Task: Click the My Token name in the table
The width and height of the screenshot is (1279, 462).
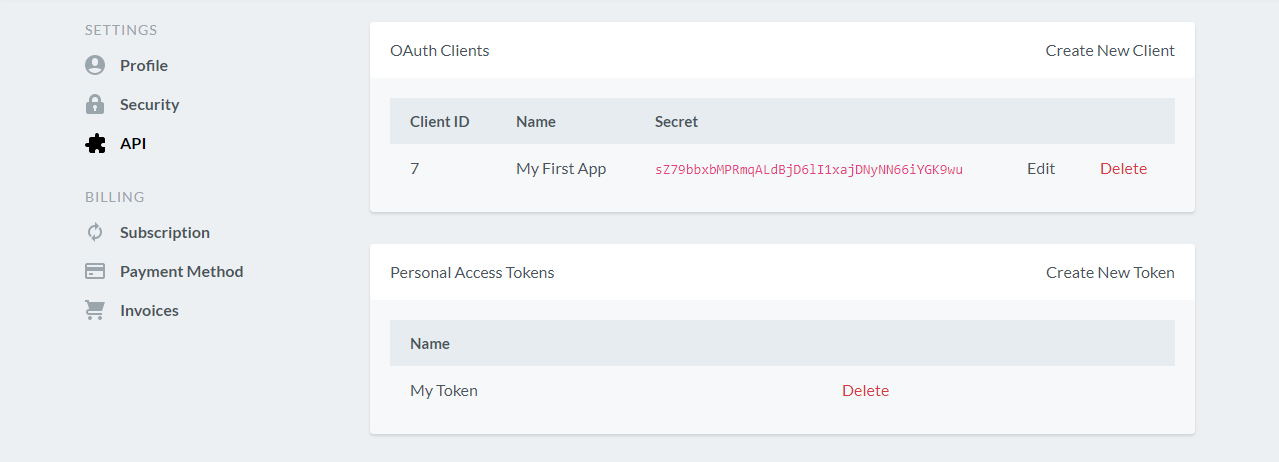Action: [x=444, y=391]
